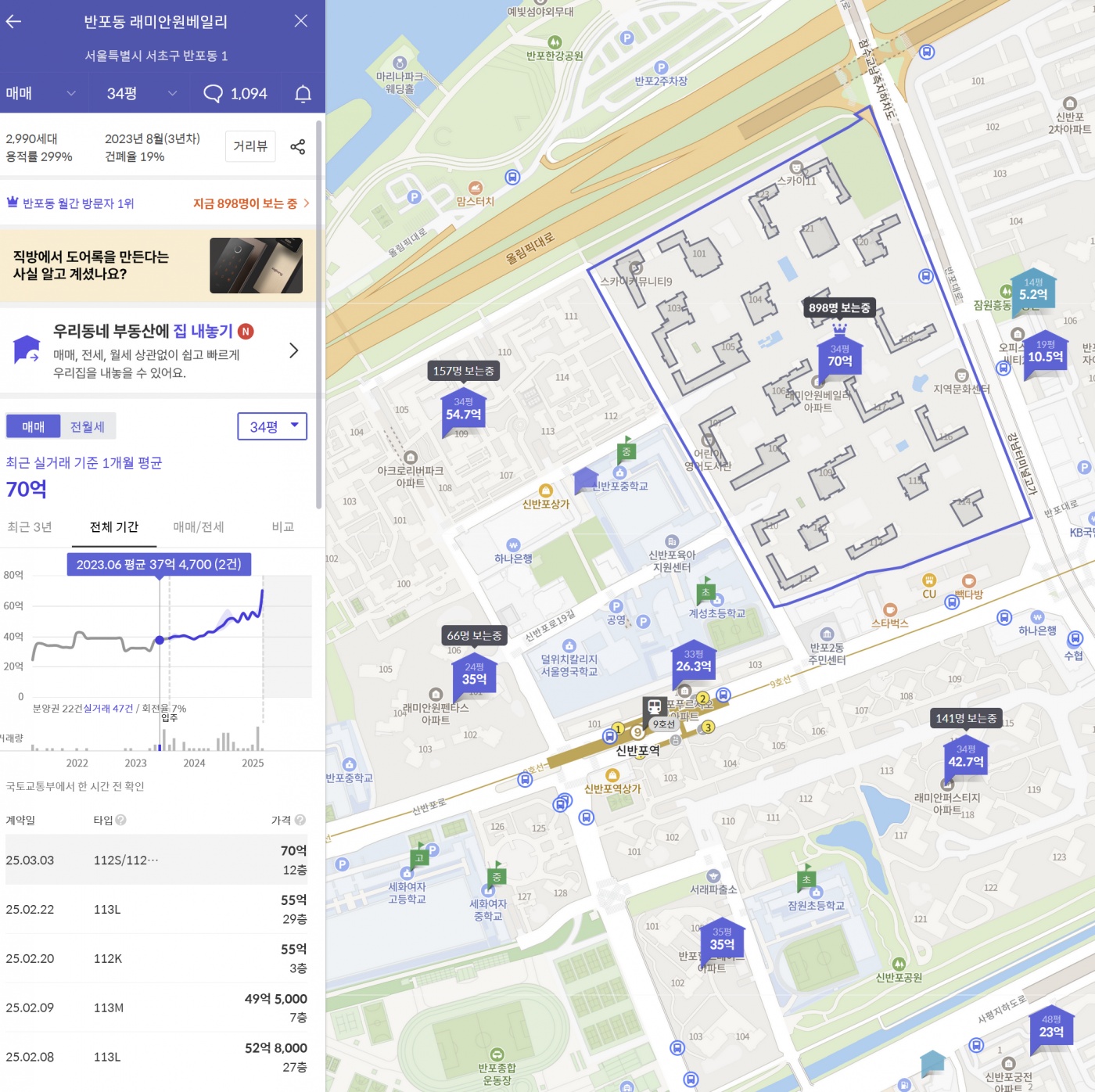This screenshot has width=1095, height=1092.
Task: Click the 신반포역 subway station icon
Action: (x=655, y=707)
